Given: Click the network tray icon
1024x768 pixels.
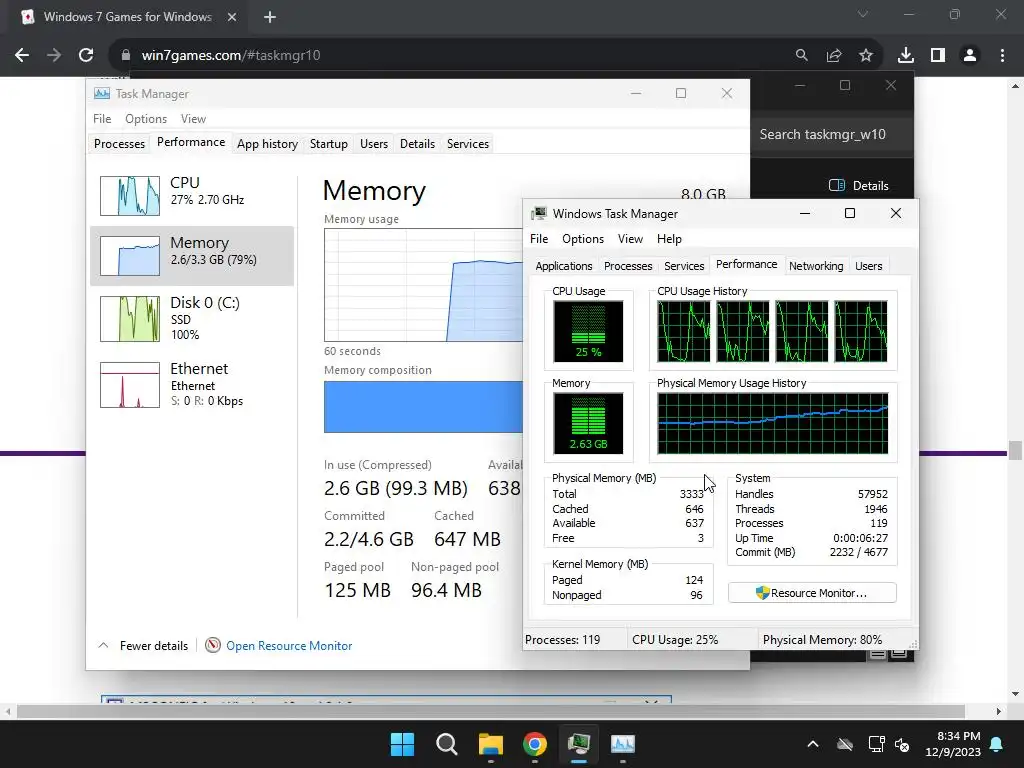Looking at the screenshot, I should pos(876,744).
